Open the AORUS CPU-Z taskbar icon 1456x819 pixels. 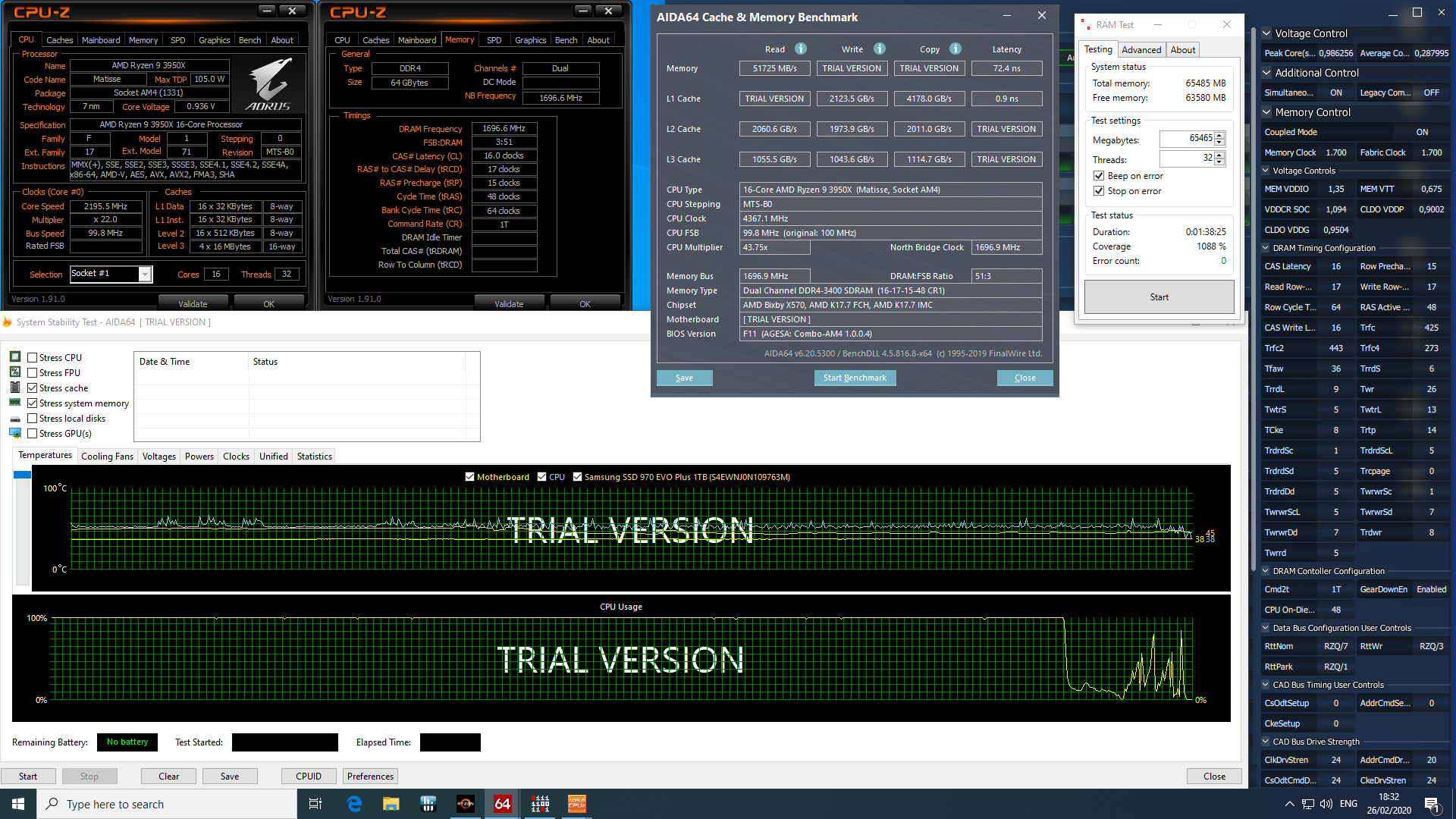577,804
